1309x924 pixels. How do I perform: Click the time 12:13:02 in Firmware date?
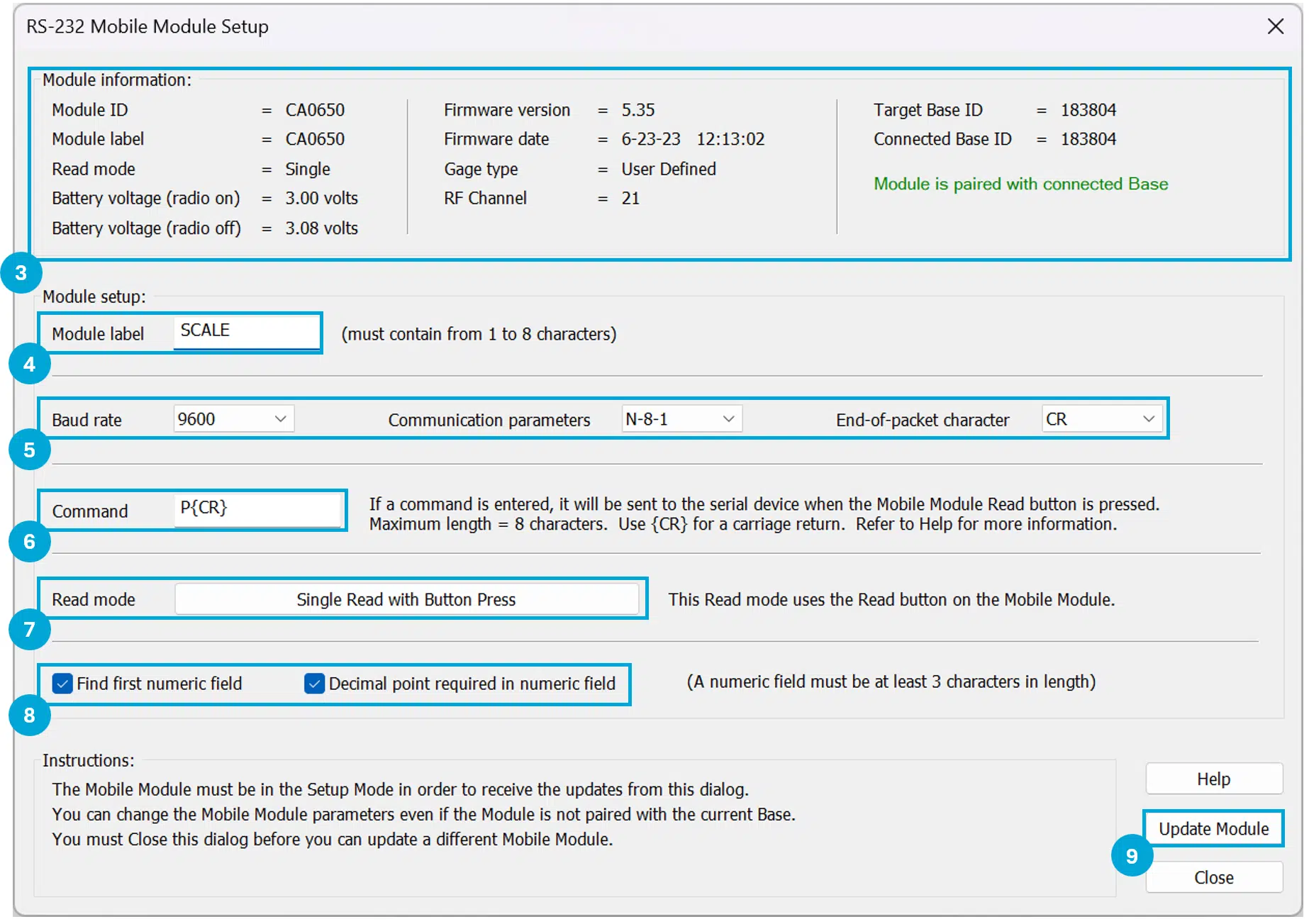click(730, 139)
